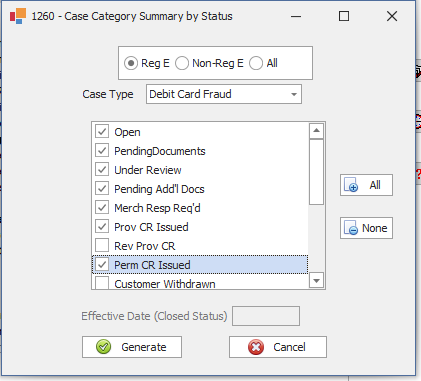Click the Generate button
This screenshot has height=381, width=421.
pyautogui.click(x=132, y=347)
